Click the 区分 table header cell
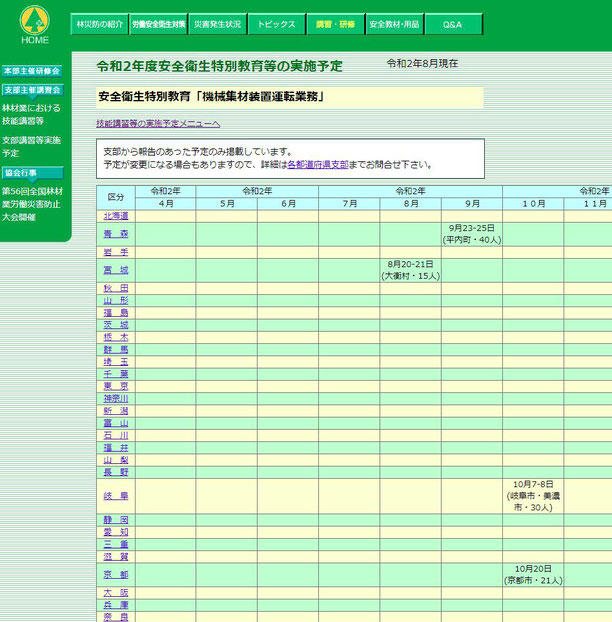The height and width of the screenshot is (622, 612). (116, 197)
